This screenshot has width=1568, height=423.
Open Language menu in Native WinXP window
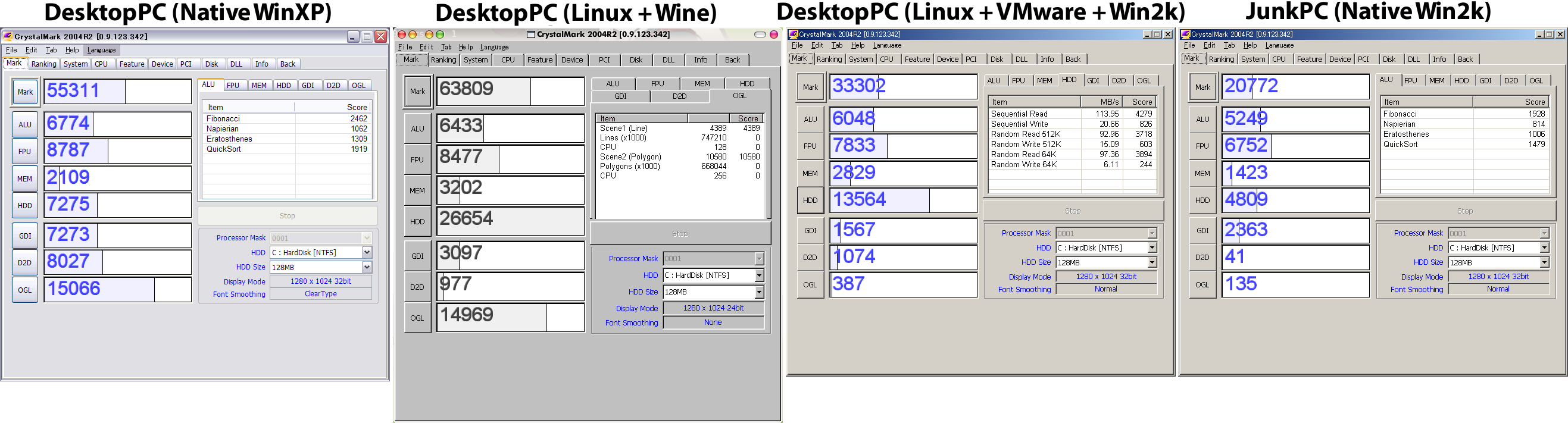point(101,50)
